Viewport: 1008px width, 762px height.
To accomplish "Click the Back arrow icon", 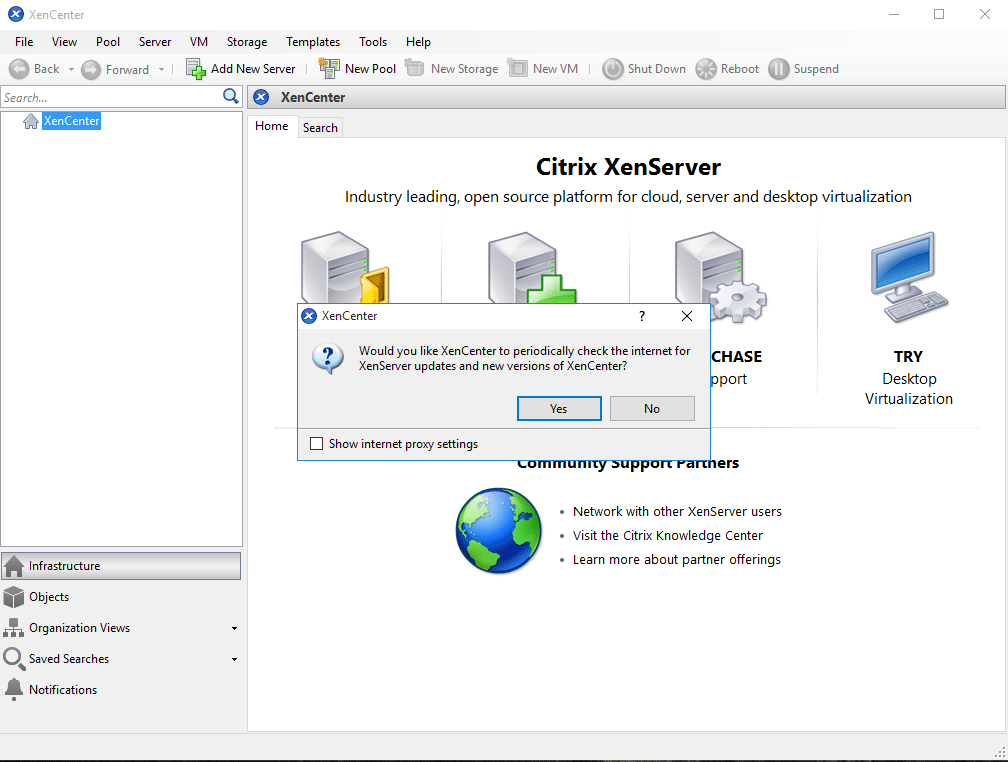I will pos(19,69).
